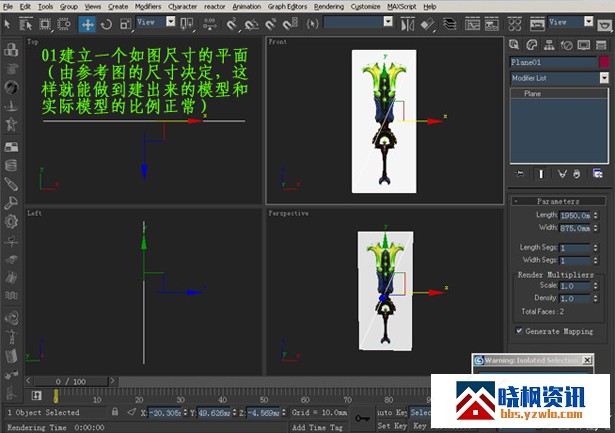Click Configure Modifier Sets icon
The height and width of the screenshot is (433, 615).
598,173
